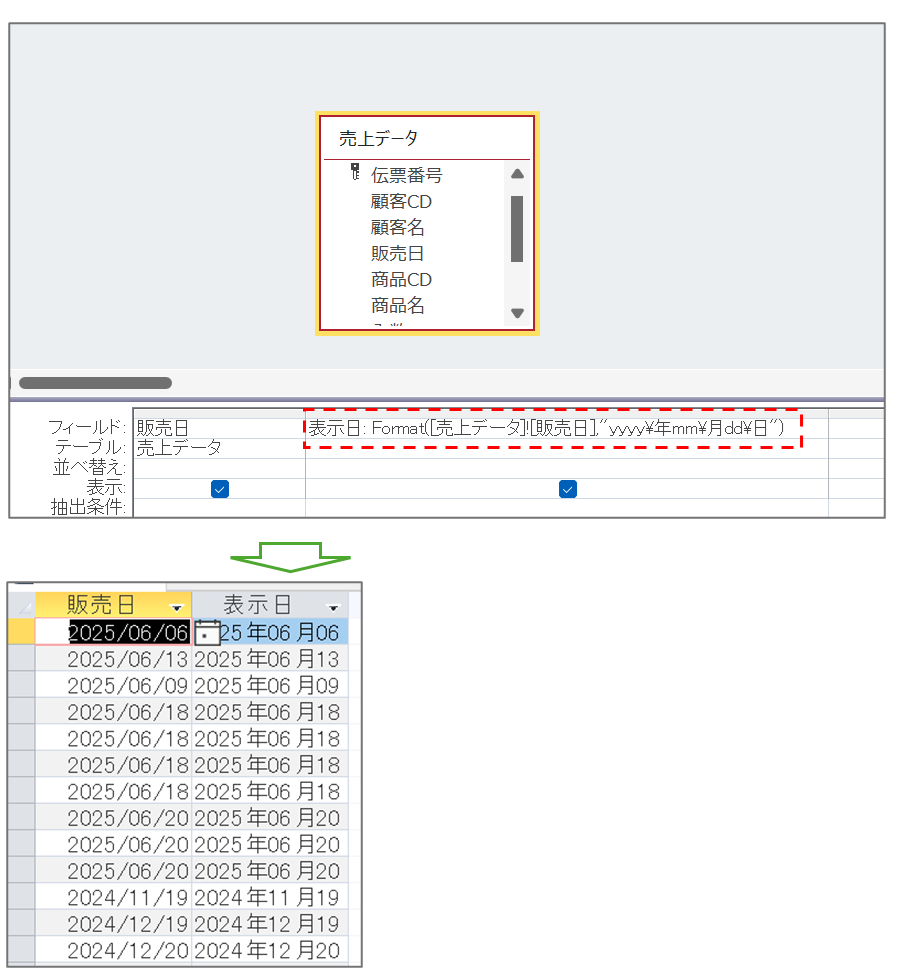900x973 pixels.
Task: Click the field list scroll down arrow
Action: [x=517, y=313]
